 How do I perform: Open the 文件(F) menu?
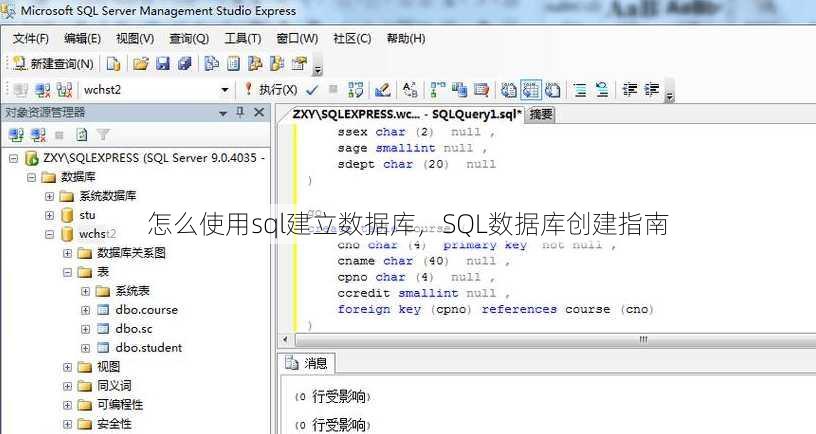click(x=31, y=39)
